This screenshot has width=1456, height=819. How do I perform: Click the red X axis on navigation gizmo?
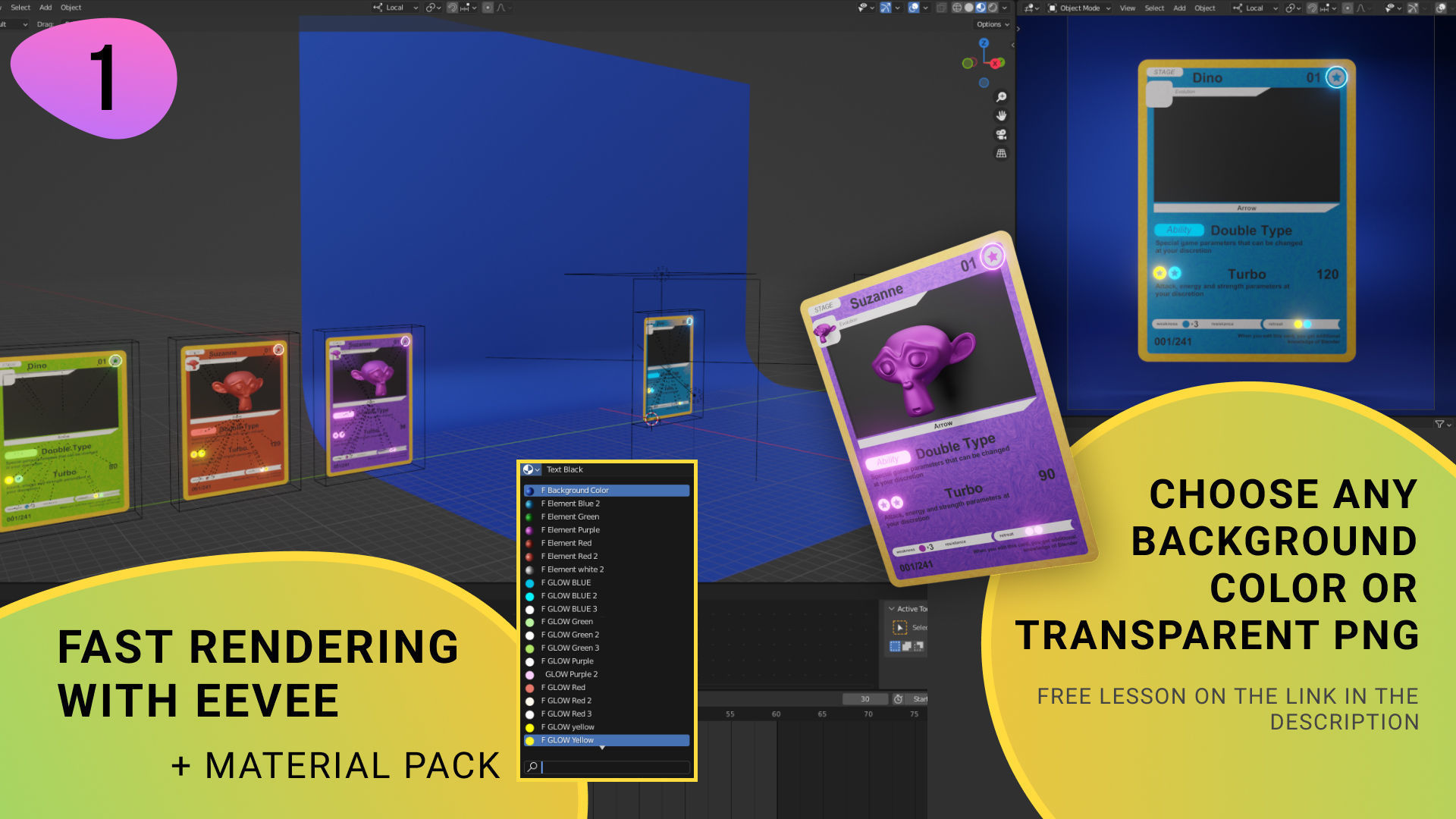click(996, 64)
